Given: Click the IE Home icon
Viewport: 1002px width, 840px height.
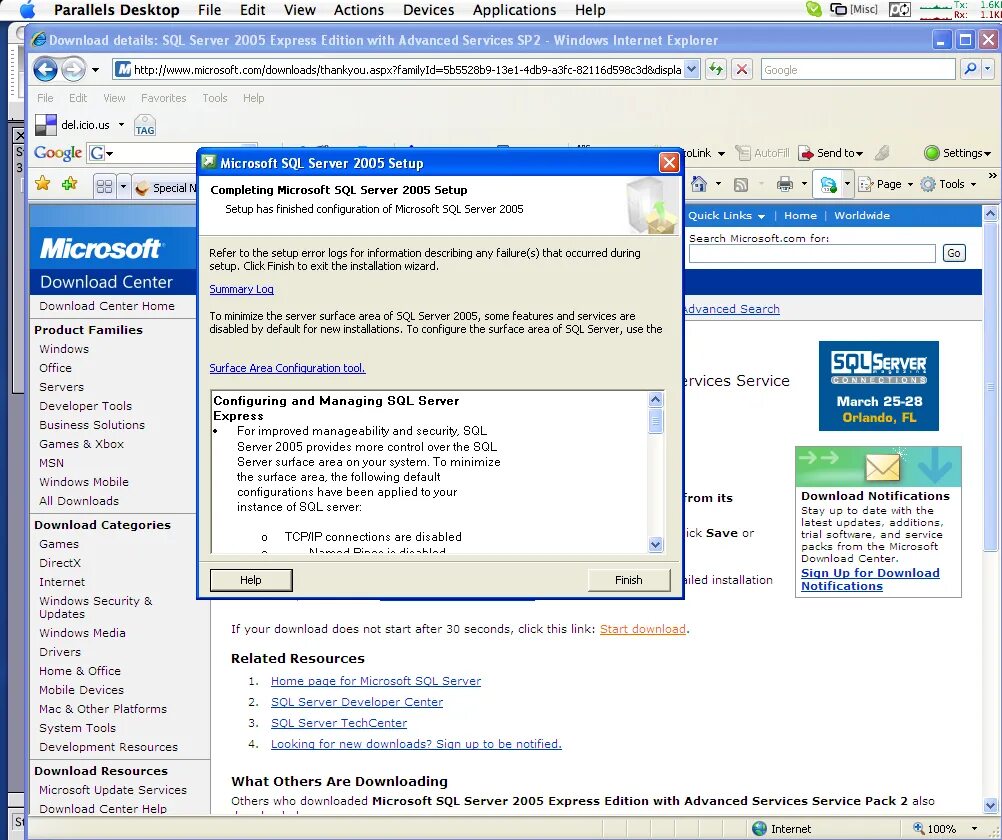Looking at the screenshot, I should click(x=699, y=184).
